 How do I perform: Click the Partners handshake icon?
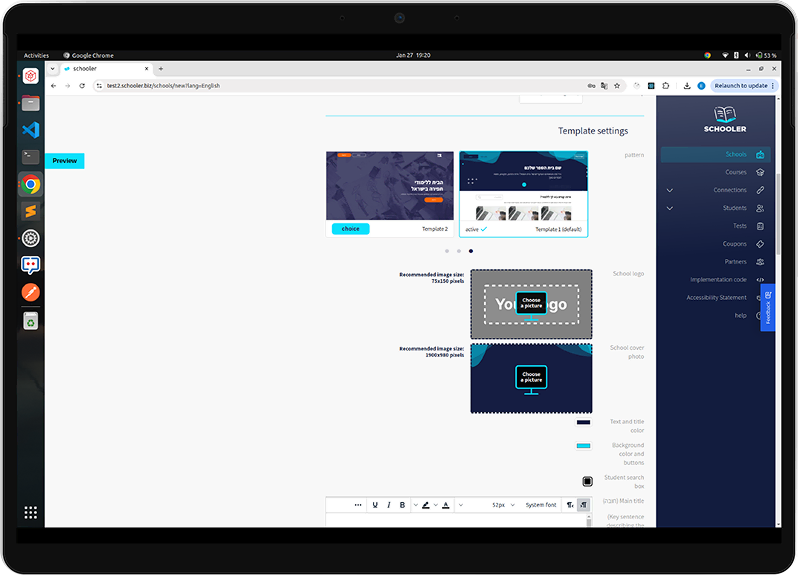[760, 262]
